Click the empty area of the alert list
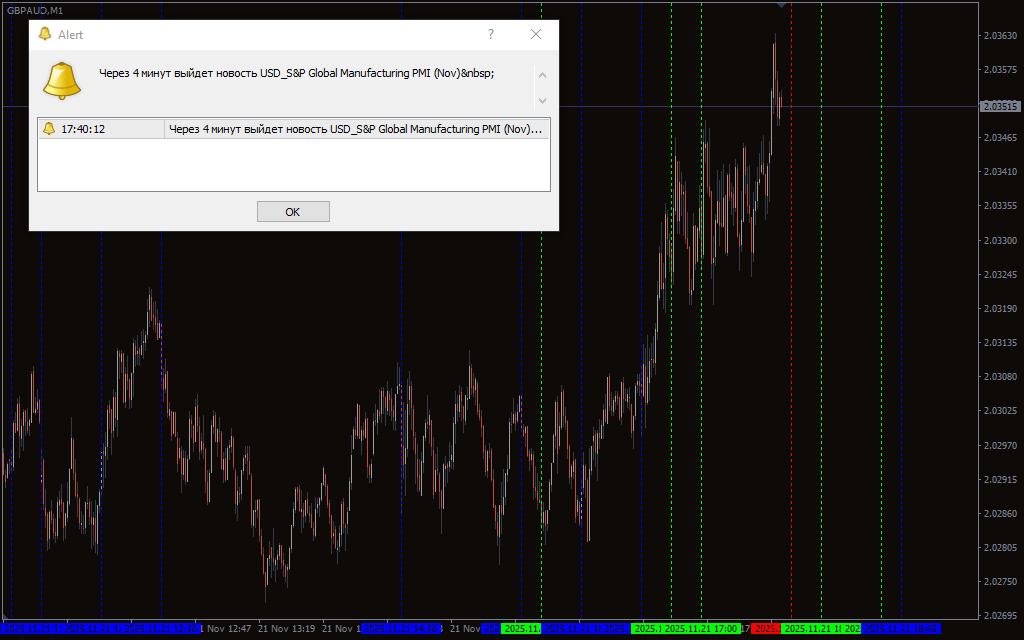 (x=293, y=164)
